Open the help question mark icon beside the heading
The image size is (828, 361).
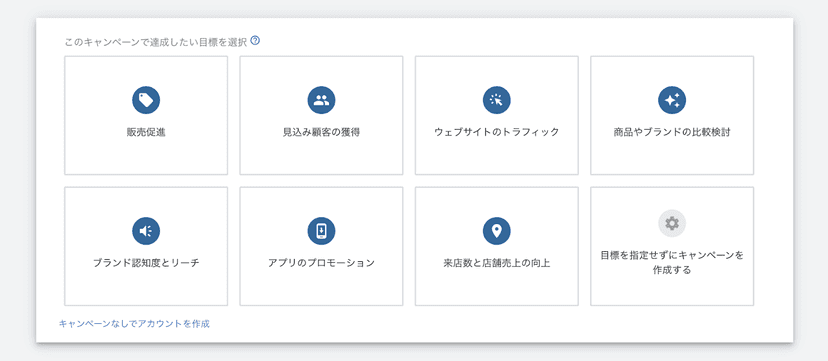click(255, 41)
